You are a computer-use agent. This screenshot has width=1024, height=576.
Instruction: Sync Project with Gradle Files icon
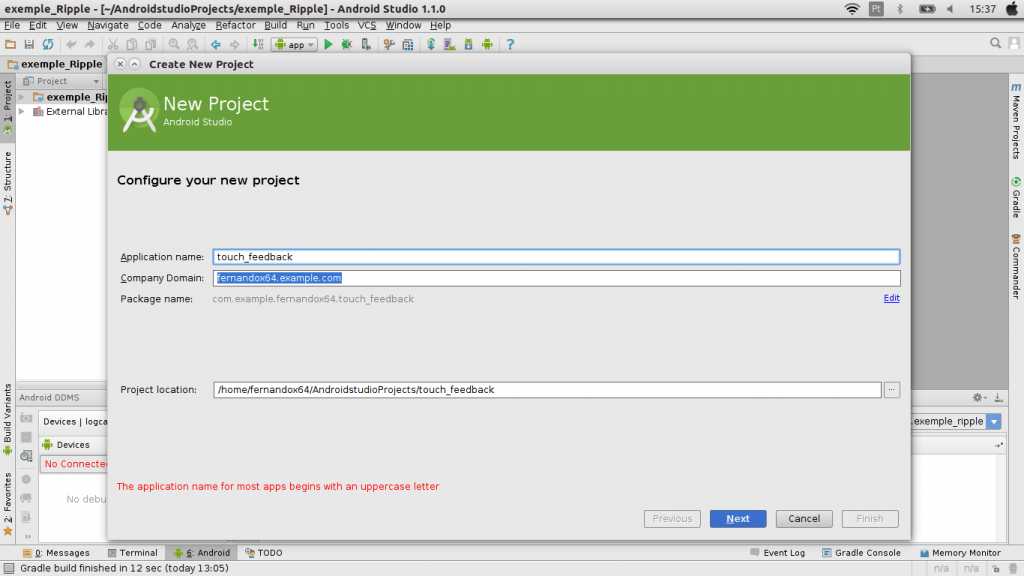431,44
